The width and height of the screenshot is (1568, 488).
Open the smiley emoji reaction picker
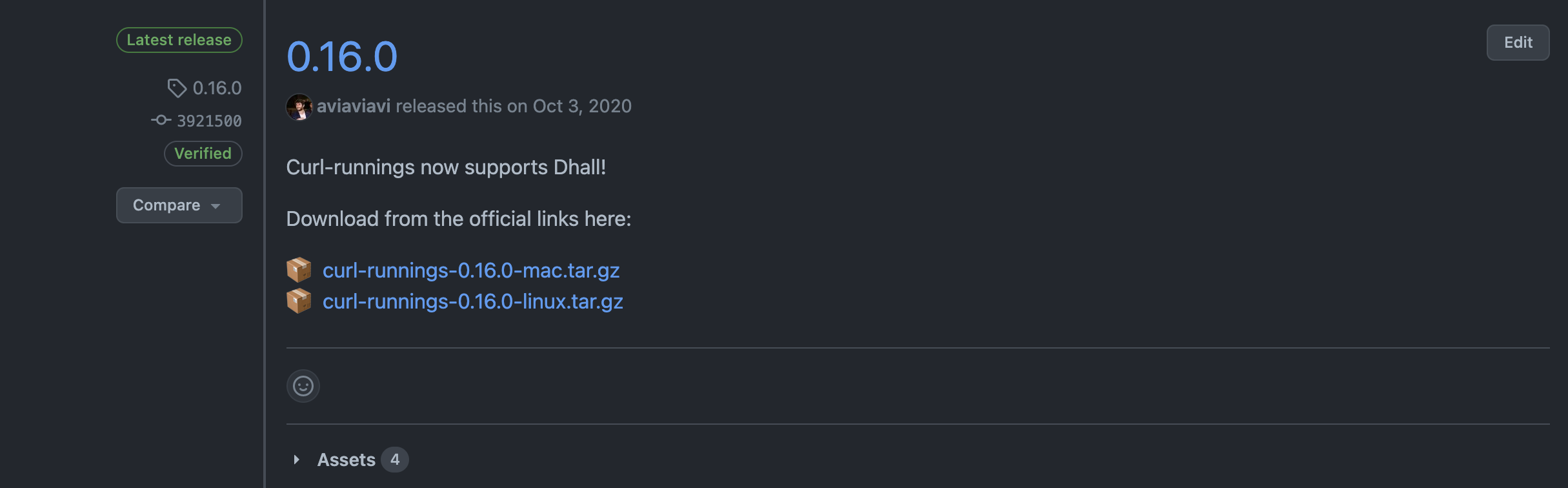click(x=303, y=386)
